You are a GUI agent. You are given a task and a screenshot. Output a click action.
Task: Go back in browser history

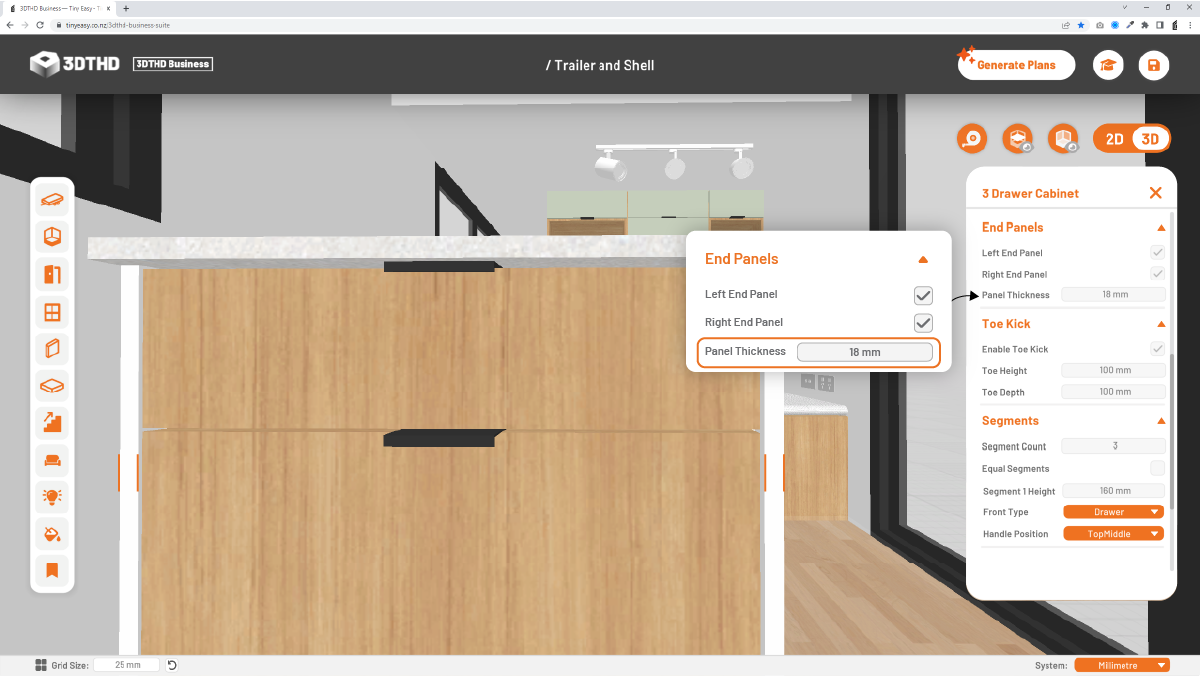pyautogui.click(x=9, y=24)
